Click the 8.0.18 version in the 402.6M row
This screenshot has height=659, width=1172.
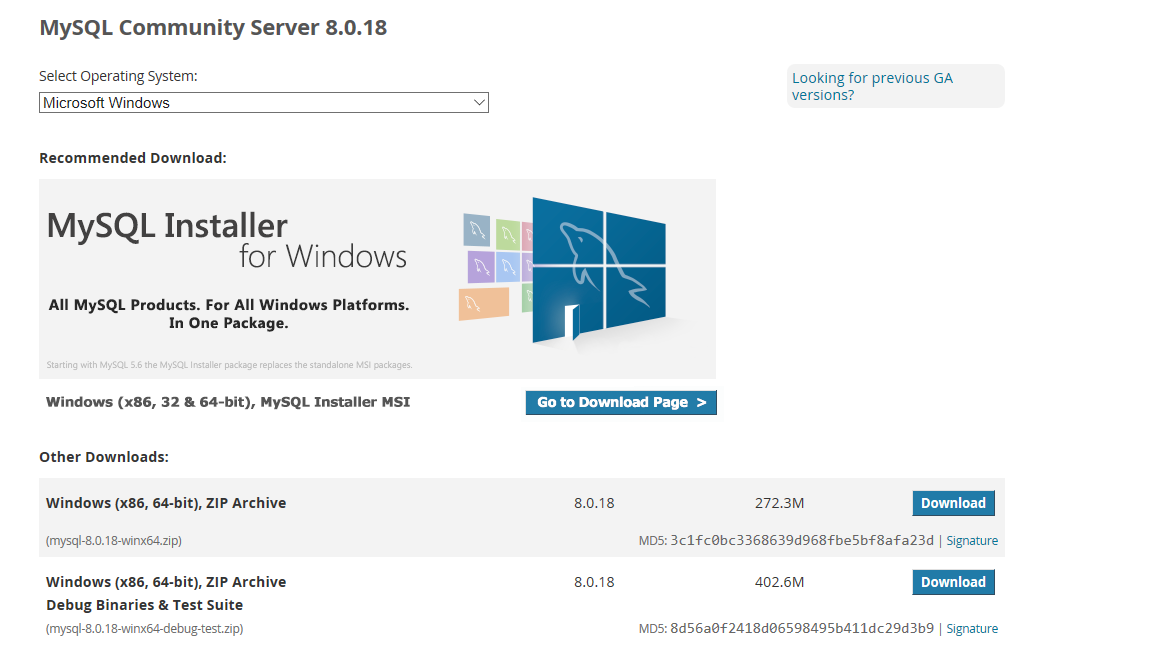coord(594,582)
